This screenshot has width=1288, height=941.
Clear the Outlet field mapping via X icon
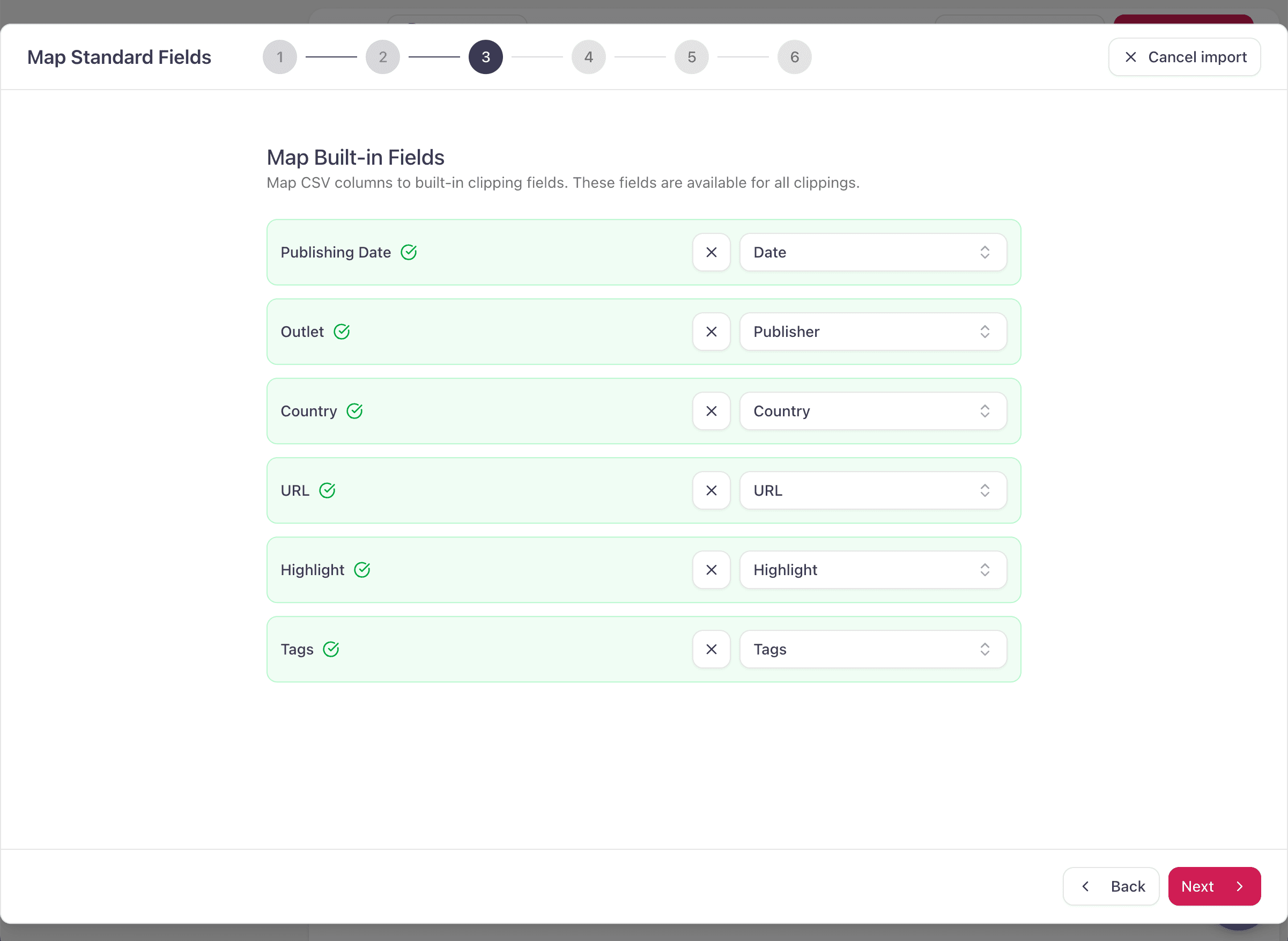pos(711,332)
